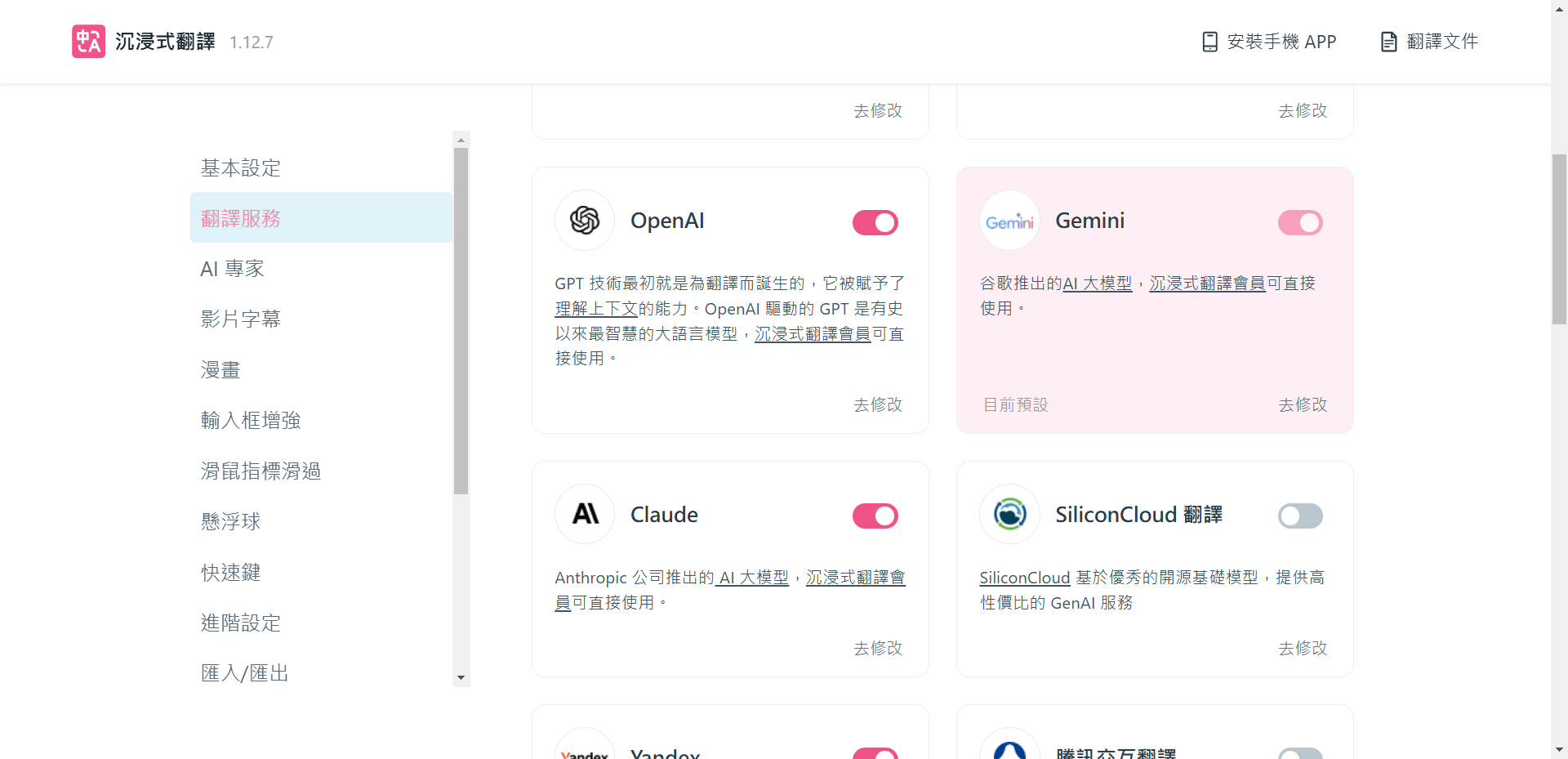Select the 懸浮球 menu item
The width and height of the screenshot is (1568, 759).
(321, 521)
